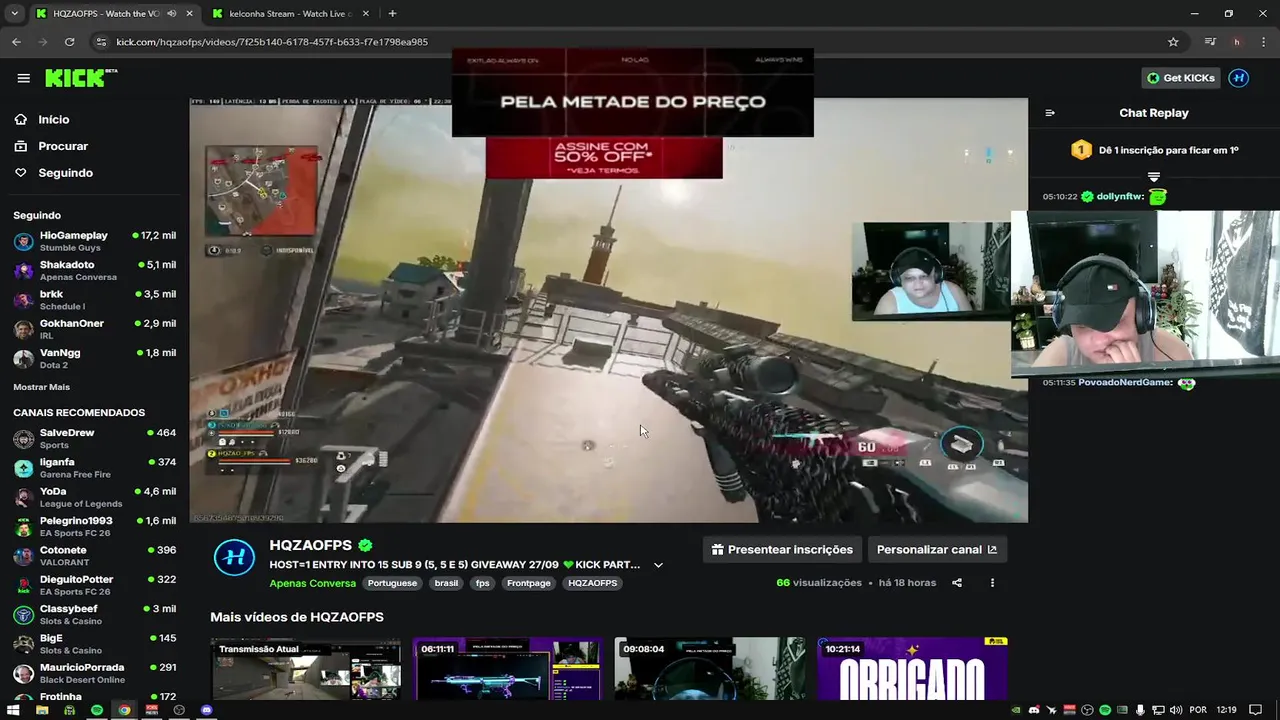
Task: Open the 06:11:11 video thumbnail
Action: pos(508,669)
